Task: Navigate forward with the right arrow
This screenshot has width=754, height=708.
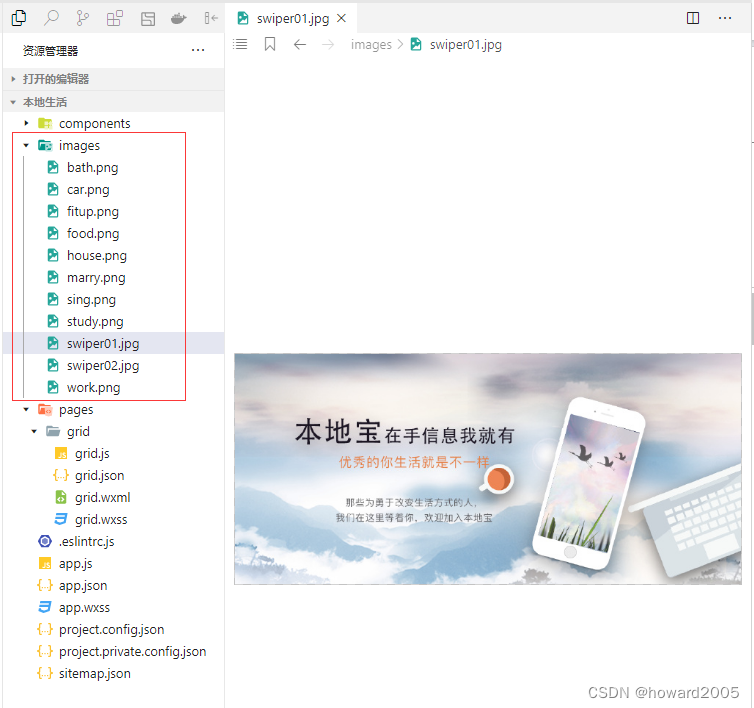Action: (x=328, y=45)
